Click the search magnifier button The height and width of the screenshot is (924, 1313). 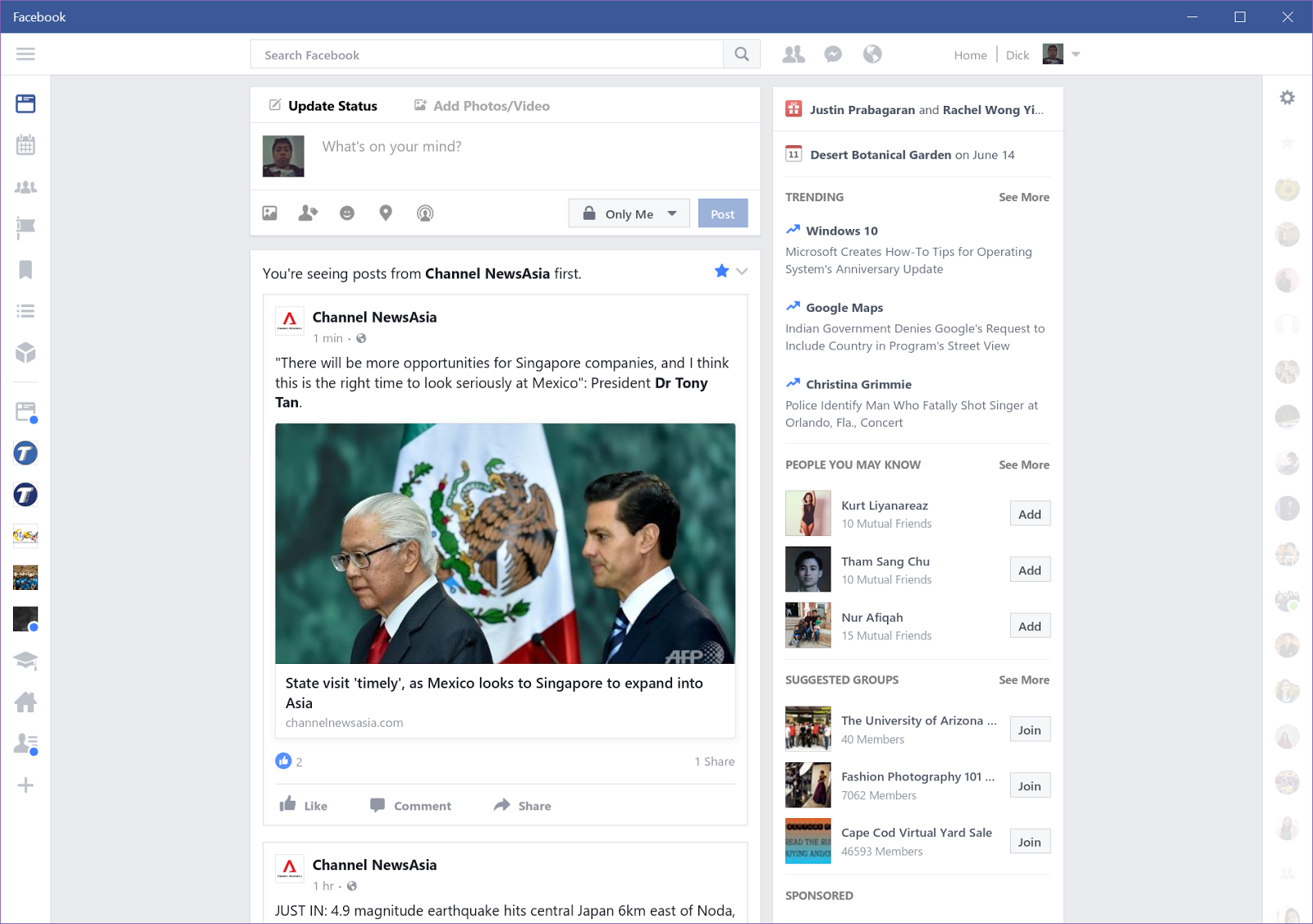742,54
